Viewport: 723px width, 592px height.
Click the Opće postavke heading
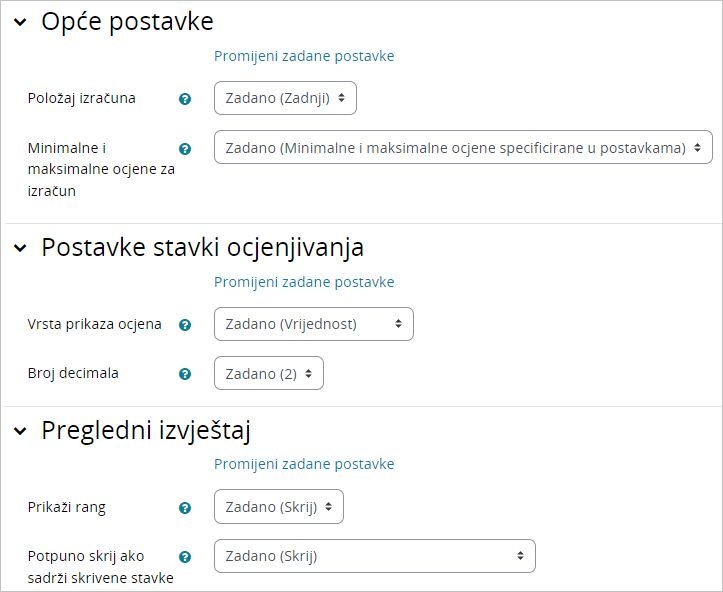point(127,22)
